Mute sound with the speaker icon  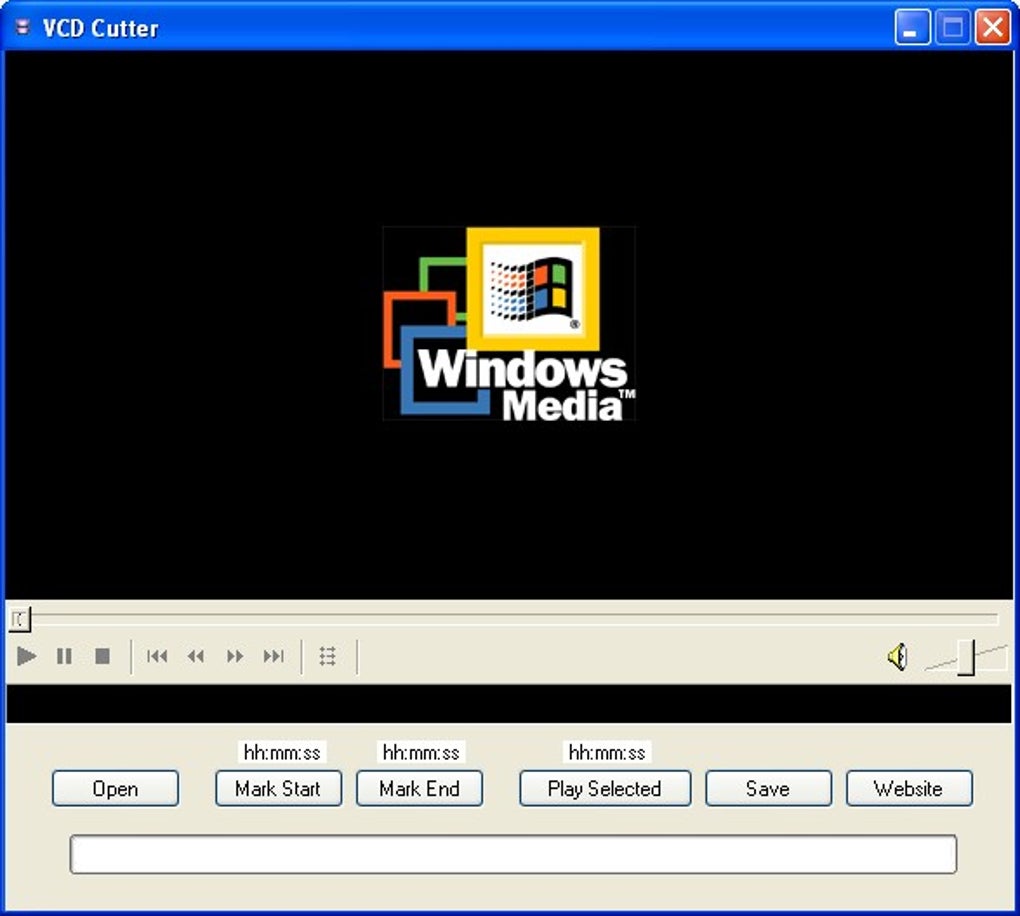[898, 656]
